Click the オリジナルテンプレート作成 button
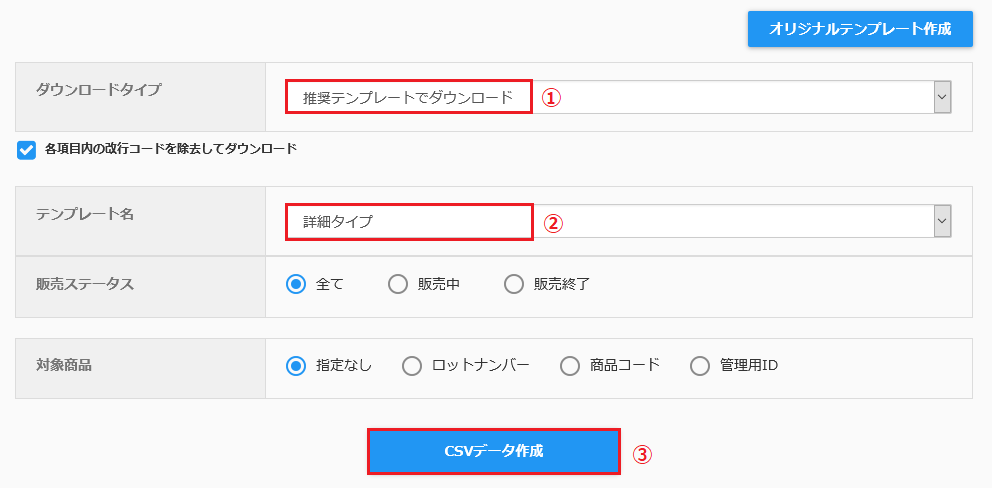Viewport: 992px width, 488px height. pos(860,29)
